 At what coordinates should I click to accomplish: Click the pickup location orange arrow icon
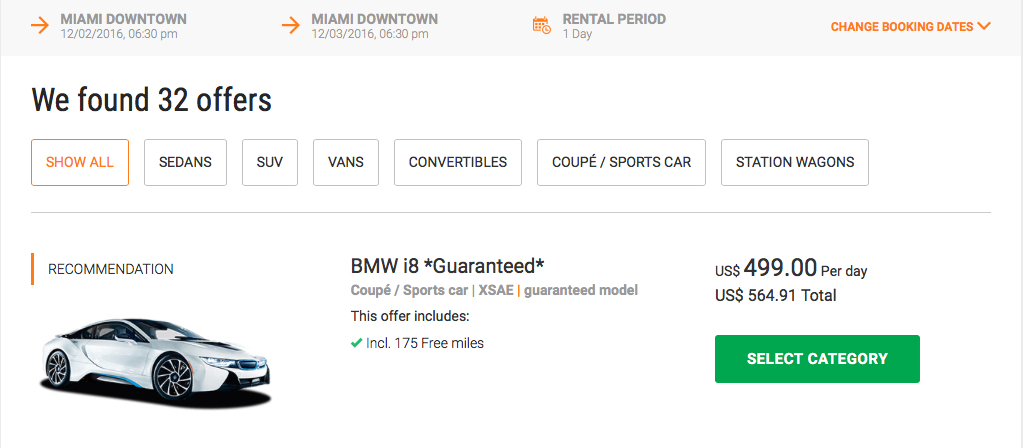point(40,26)
